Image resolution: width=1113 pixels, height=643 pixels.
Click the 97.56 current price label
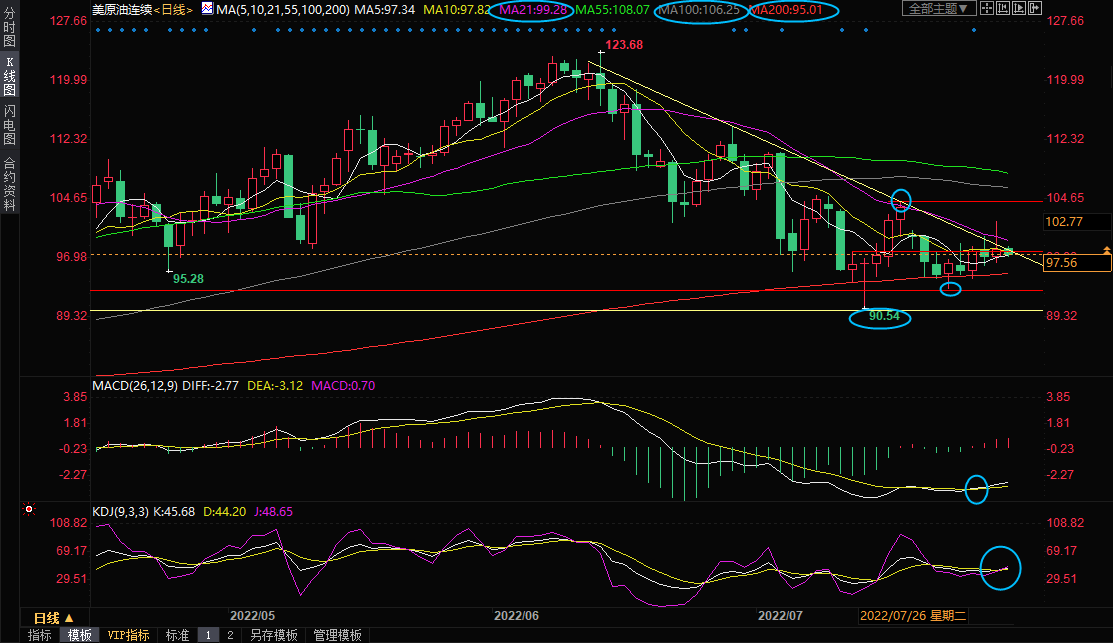coord(1060,263)
